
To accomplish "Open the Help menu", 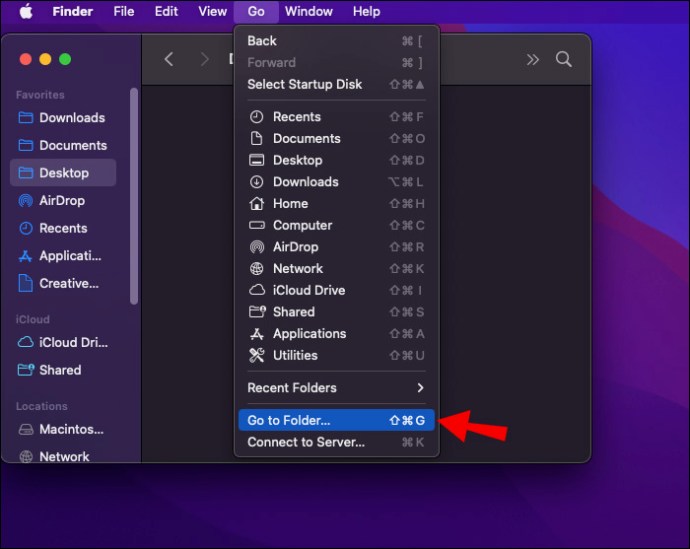I will [366, 11].
